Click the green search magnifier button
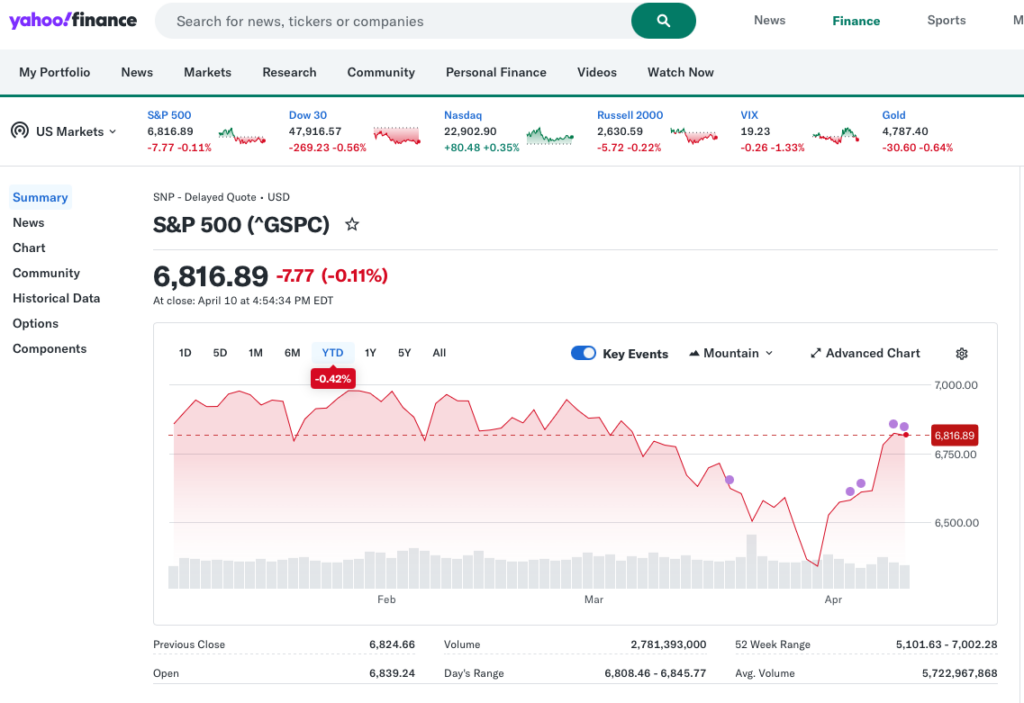The image size is (1024, 703). (663, 21)
